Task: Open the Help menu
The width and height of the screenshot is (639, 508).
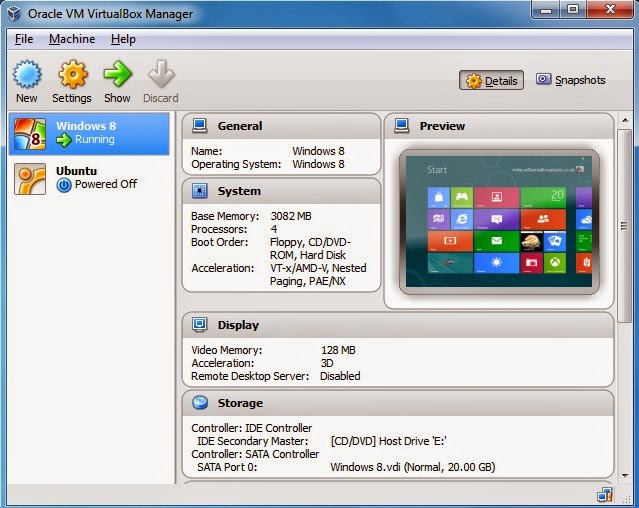Action: coord(123,39)
